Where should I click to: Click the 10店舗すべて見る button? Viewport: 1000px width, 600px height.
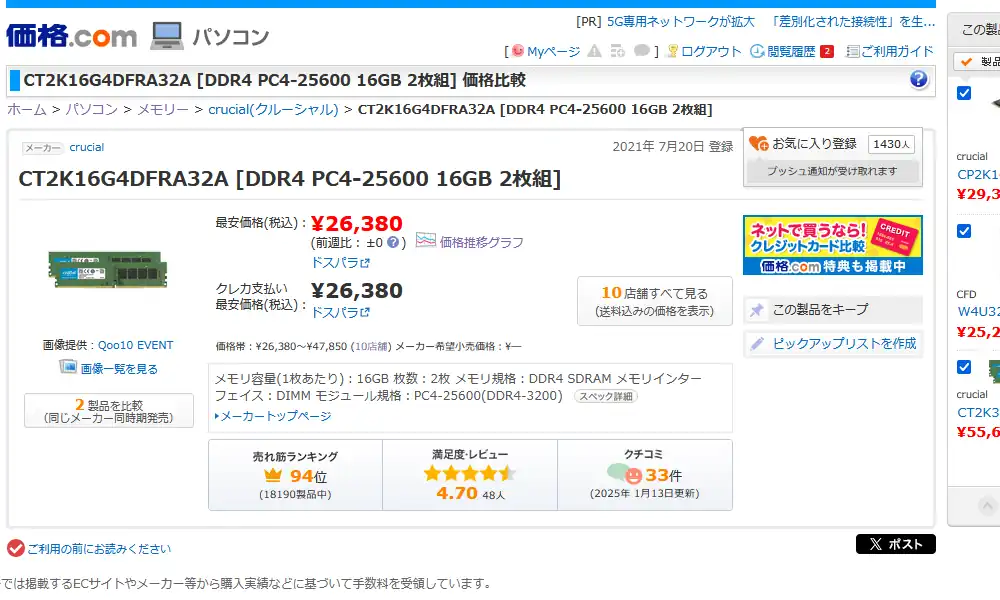(x=654, y=301)
